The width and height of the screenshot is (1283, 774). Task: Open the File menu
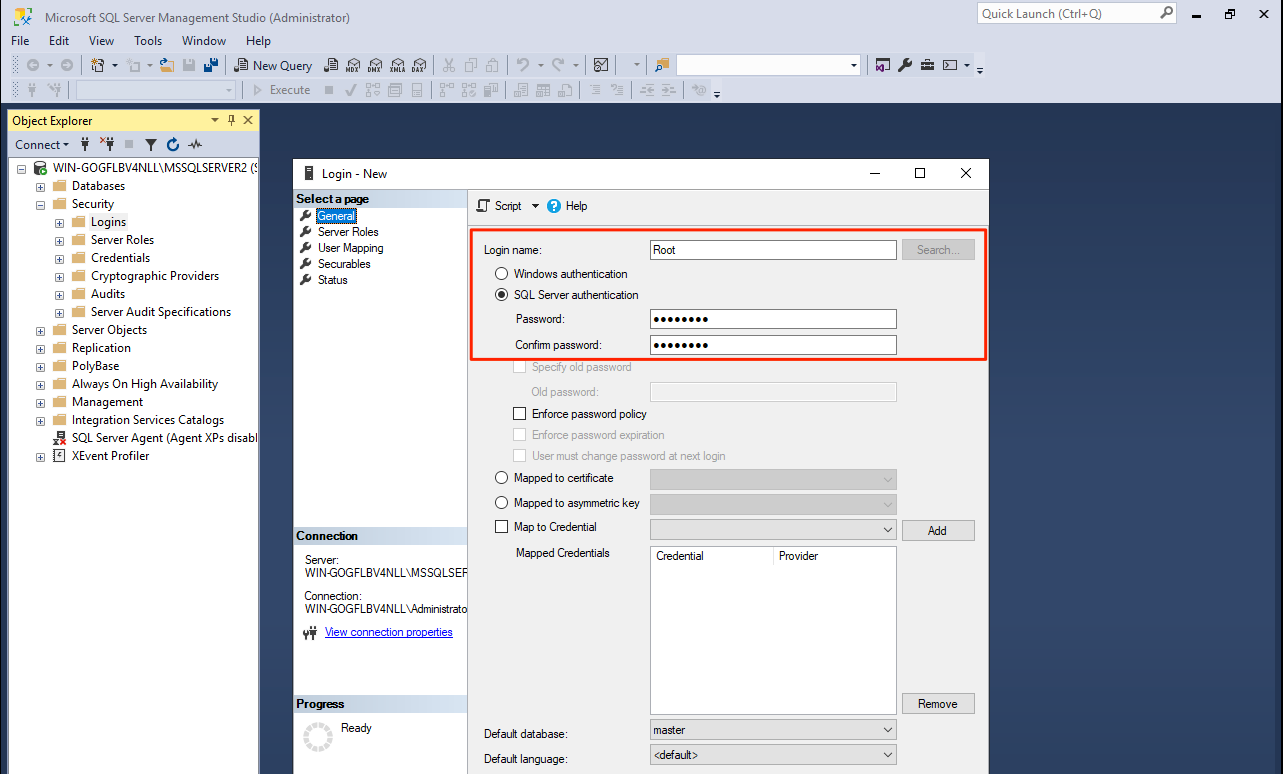click(x=20, y=41)
